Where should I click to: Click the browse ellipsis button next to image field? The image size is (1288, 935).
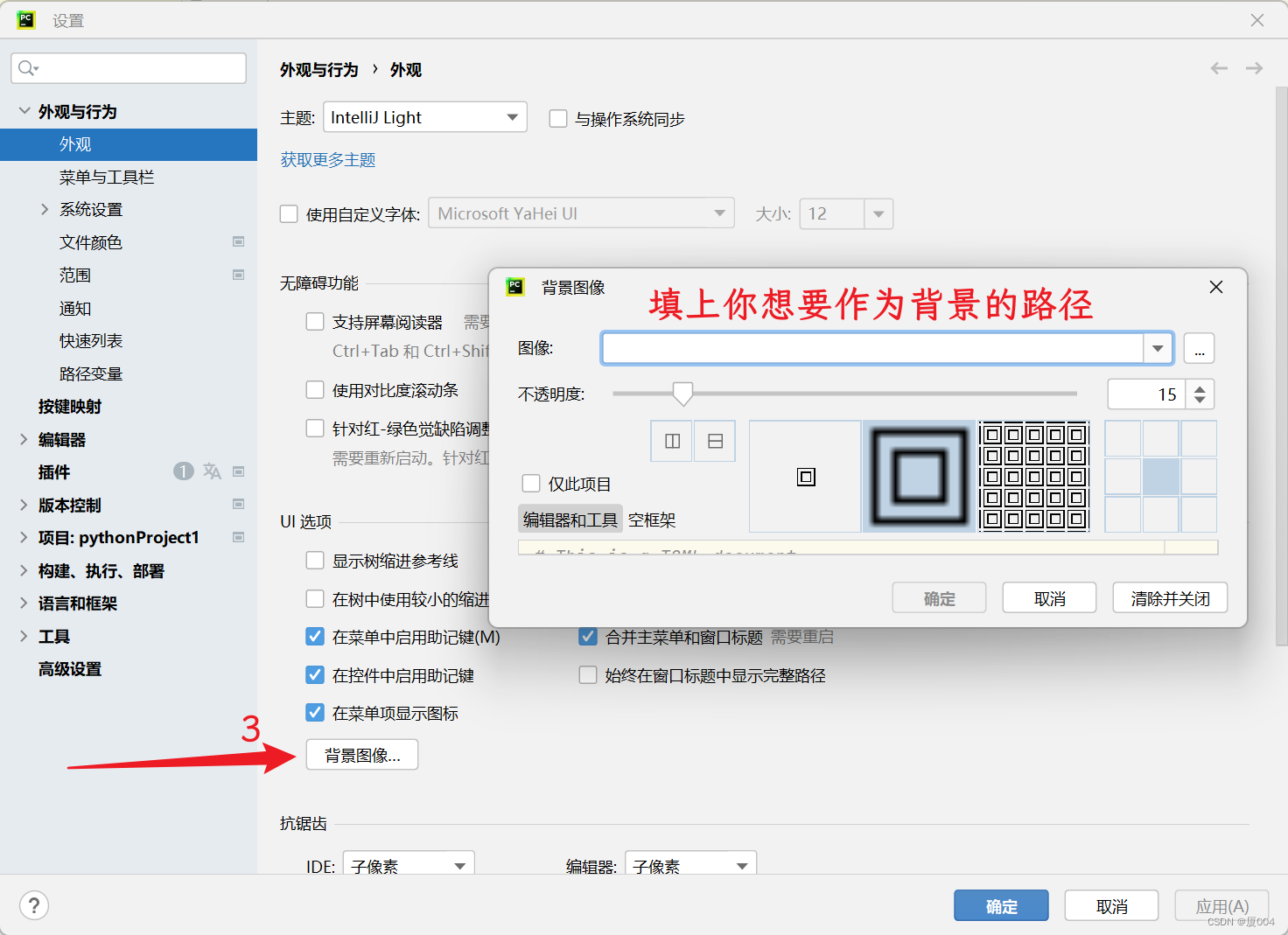(x=1199, y=348)
